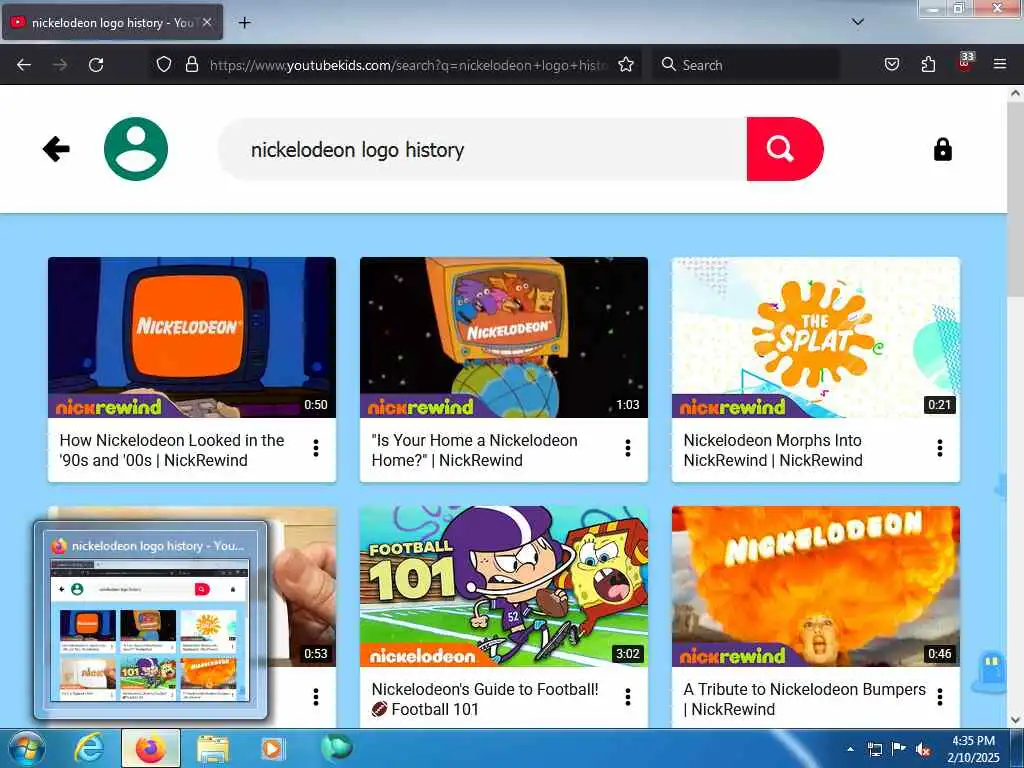Click the Firefox taskbar button
Image resolution: width=1024 pixels, height=768 pixels.
click(151, 748)
